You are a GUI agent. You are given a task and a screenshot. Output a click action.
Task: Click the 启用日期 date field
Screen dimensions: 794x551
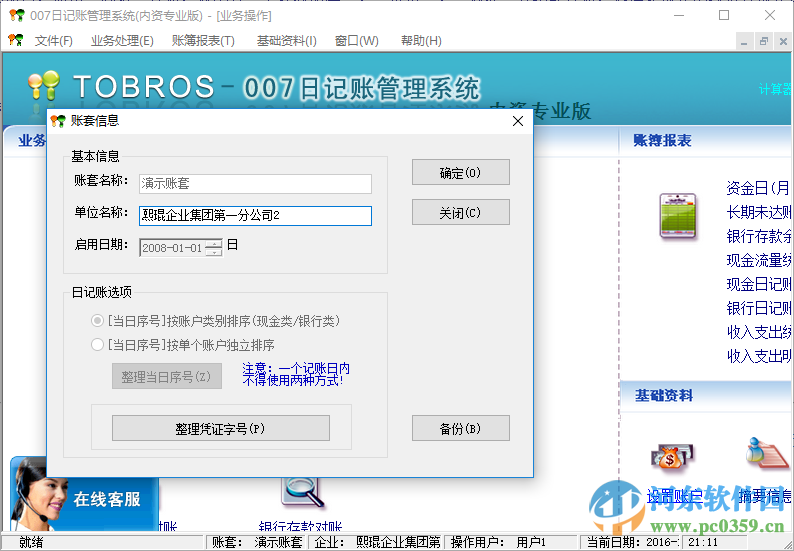tap(172, 248)
